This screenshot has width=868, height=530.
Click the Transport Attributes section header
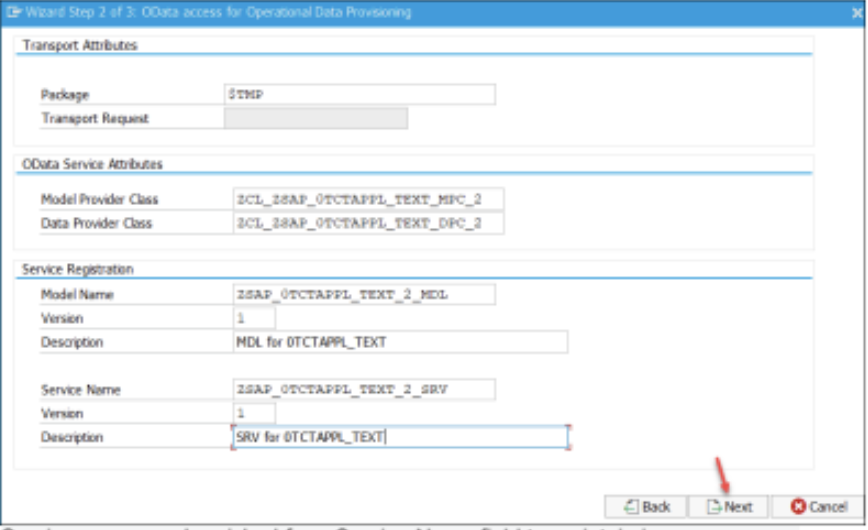click(80, 45)
